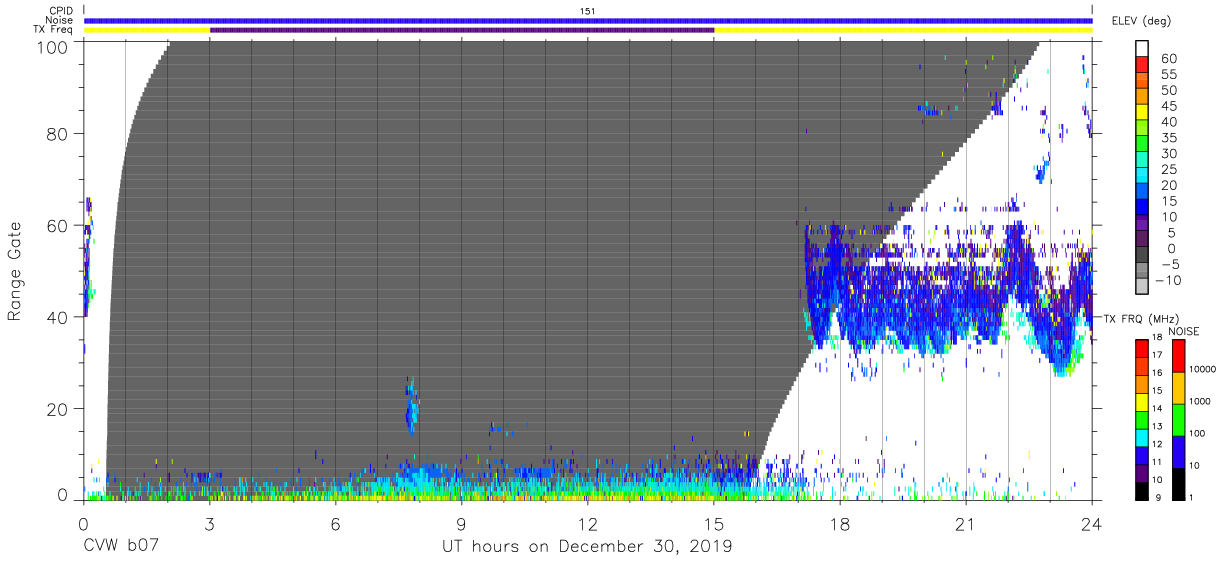This screenshot has height=567, width=1228.
Task: Click the left yellow segment of TX Freq bar
Action: (147, 30)
